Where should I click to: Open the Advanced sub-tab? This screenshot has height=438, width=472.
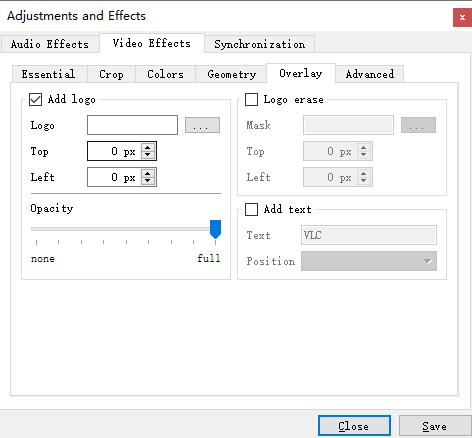(370, 74)
